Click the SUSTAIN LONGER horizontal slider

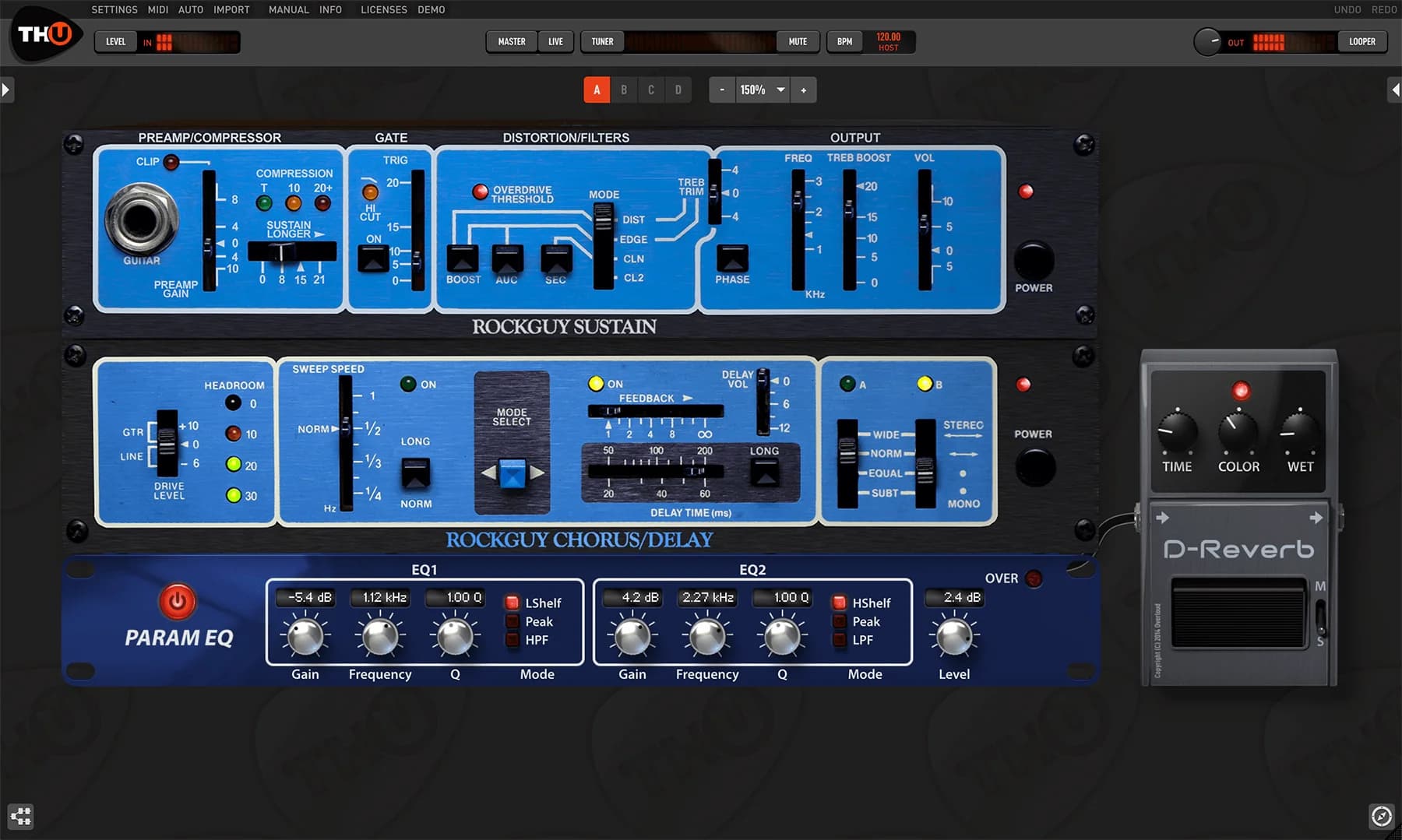click(x=291, y=251)
